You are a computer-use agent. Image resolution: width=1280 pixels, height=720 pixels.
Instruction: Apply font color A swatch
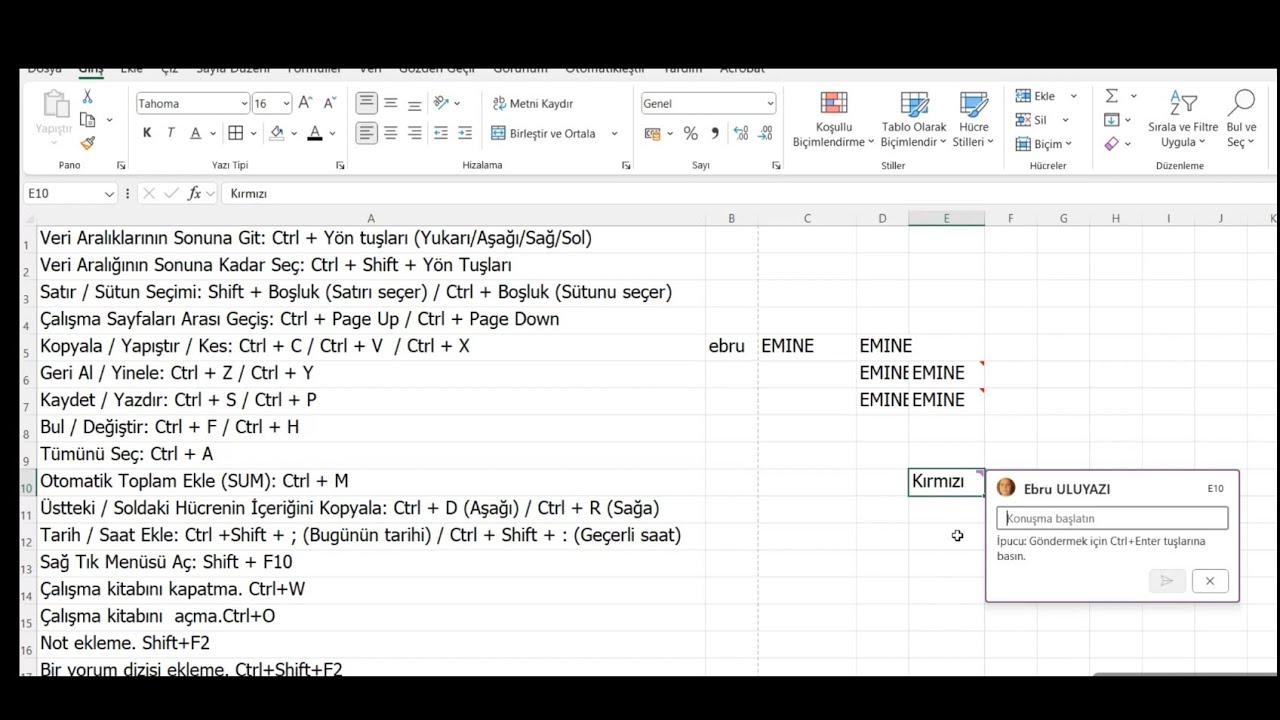[x=315, y=133]
